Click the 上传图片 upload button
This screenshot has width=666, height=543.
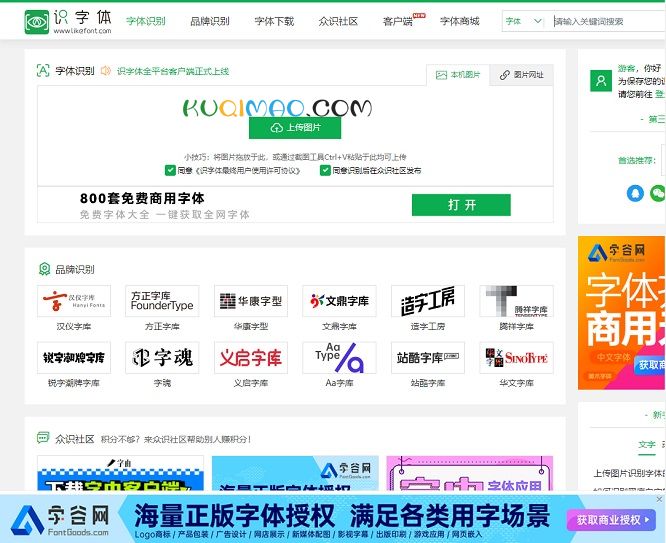[x=295, y=127]
